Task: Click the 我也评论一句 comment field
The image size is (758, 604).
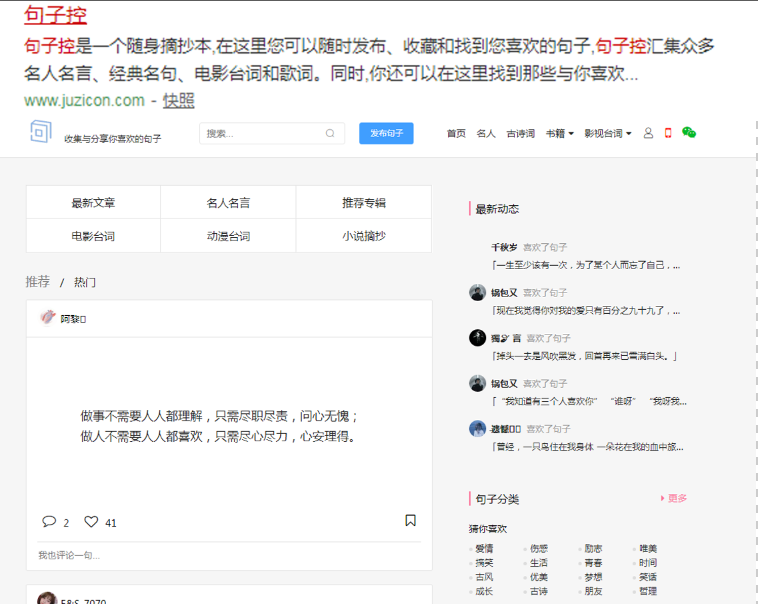Action: [x=229, y=555]
